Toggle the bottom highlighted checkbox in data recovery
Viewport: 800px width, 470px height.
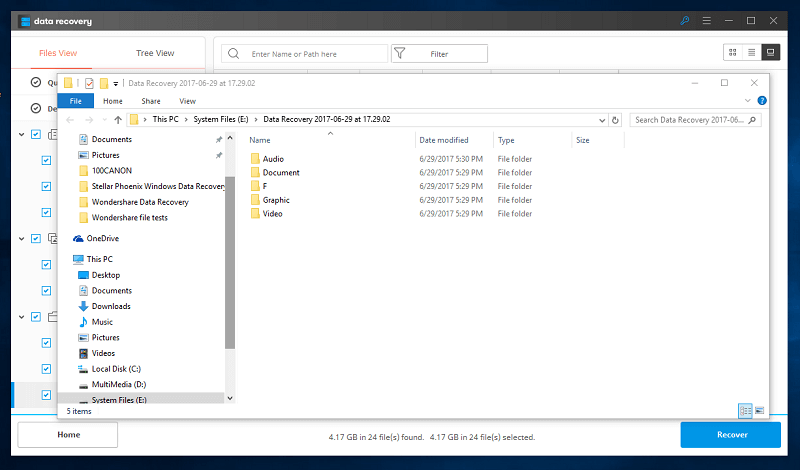(x=46, y=395)
